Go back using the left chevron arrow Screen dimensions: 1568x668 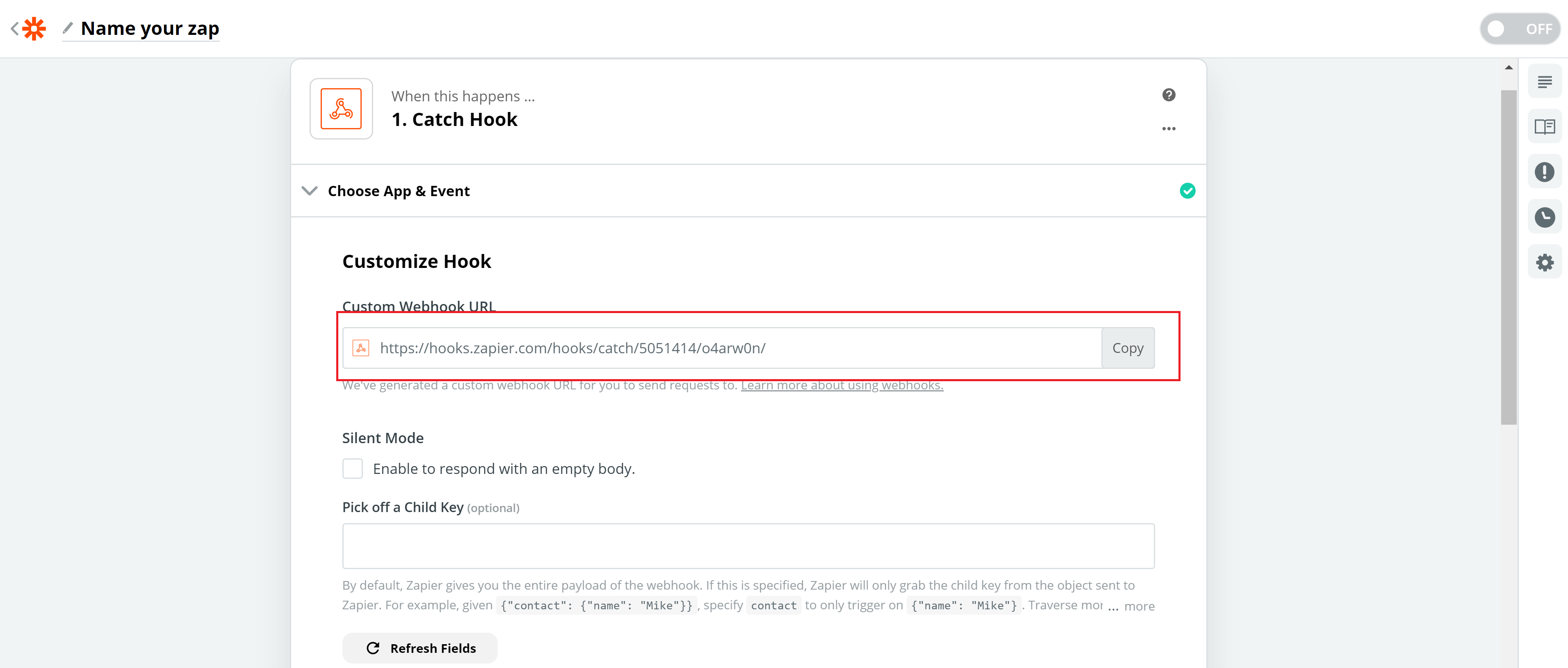tap(15, 29)
